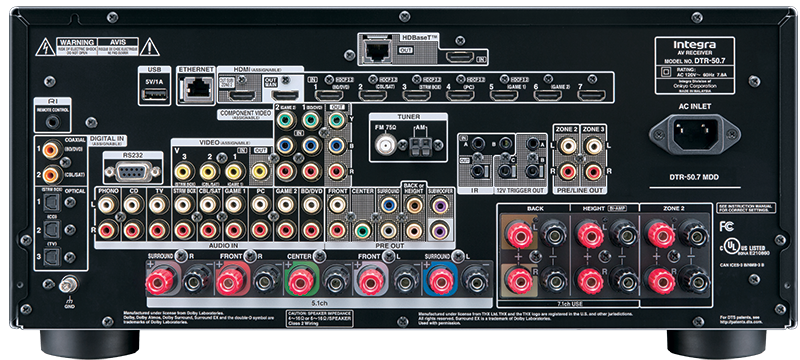The width and height of the screenshot is (800, 360).
Task: Select the HDMI OUT SUB port
Action: (241, 96)
